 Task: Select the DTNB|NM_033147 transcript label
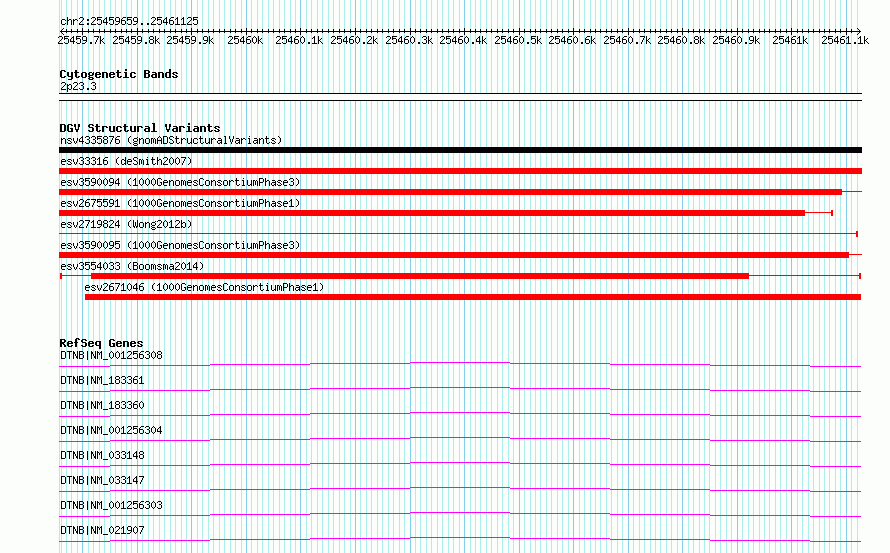(102, 480)
